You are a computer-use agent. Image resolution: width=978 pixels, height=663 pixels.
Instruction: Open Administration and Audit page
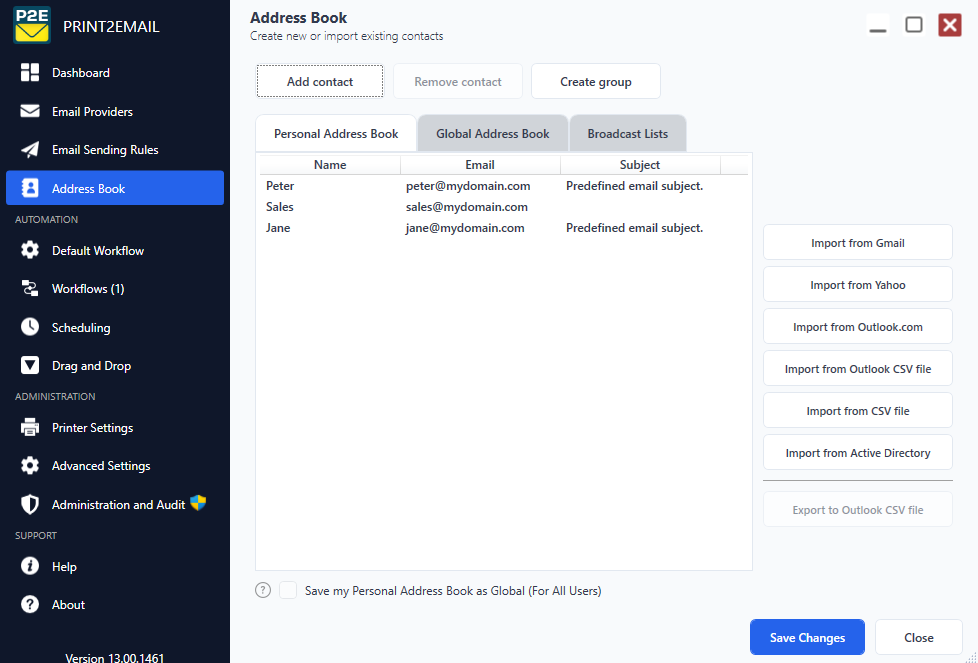pos(115,505)
